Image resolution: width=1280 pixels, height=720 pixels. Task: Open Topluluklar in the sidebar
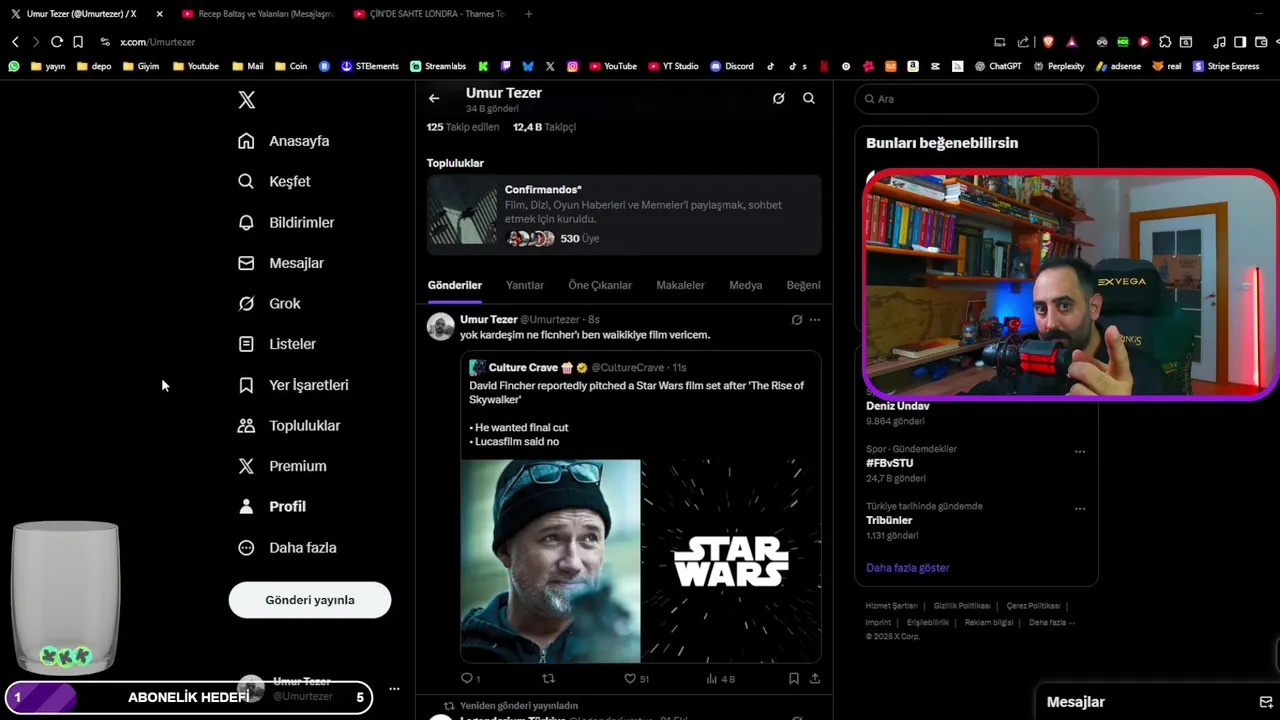pyautogui.click(x=289, y=425)
